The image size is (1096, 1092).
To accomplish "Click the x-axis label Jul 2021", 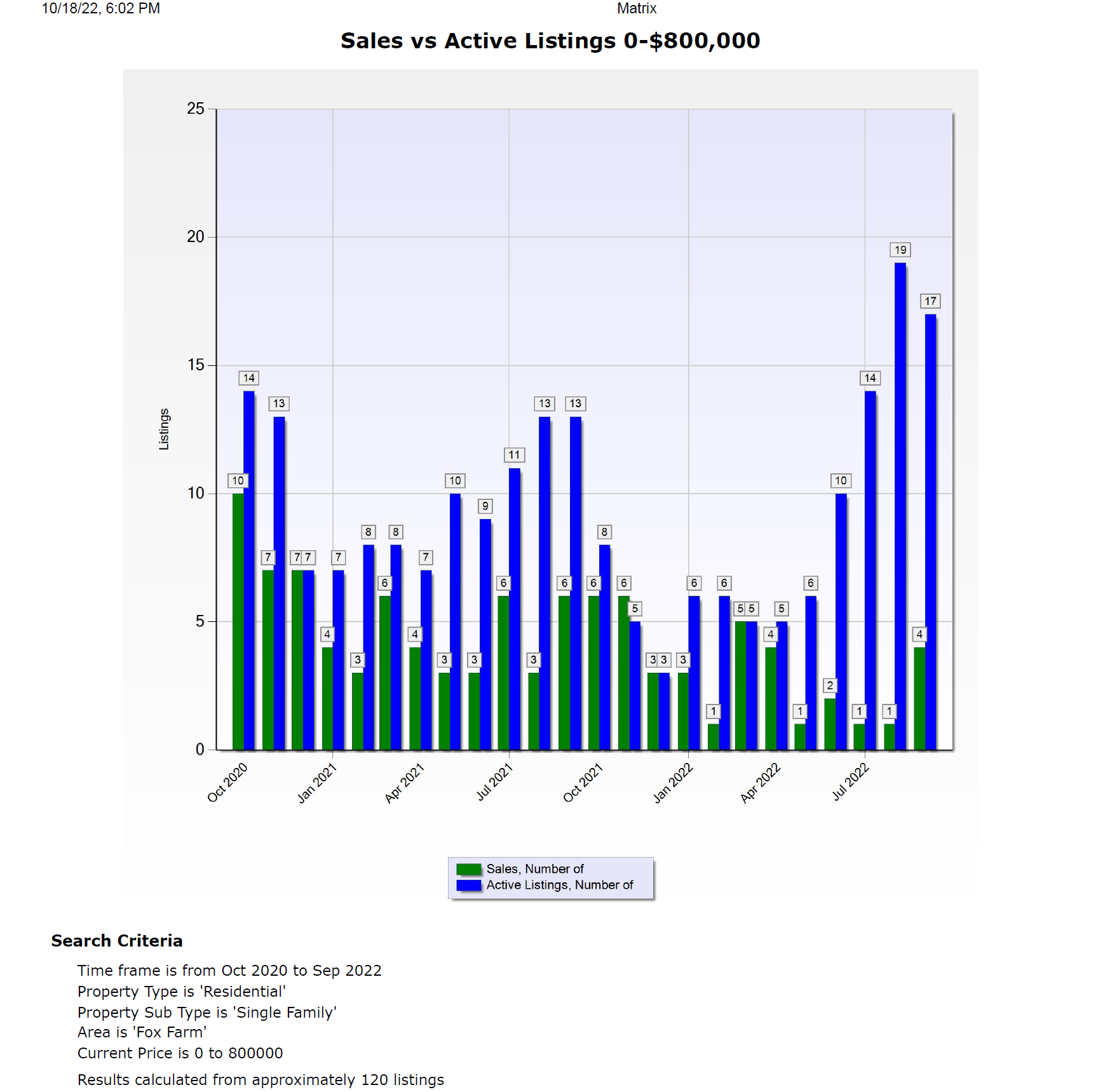I will 494,782.
